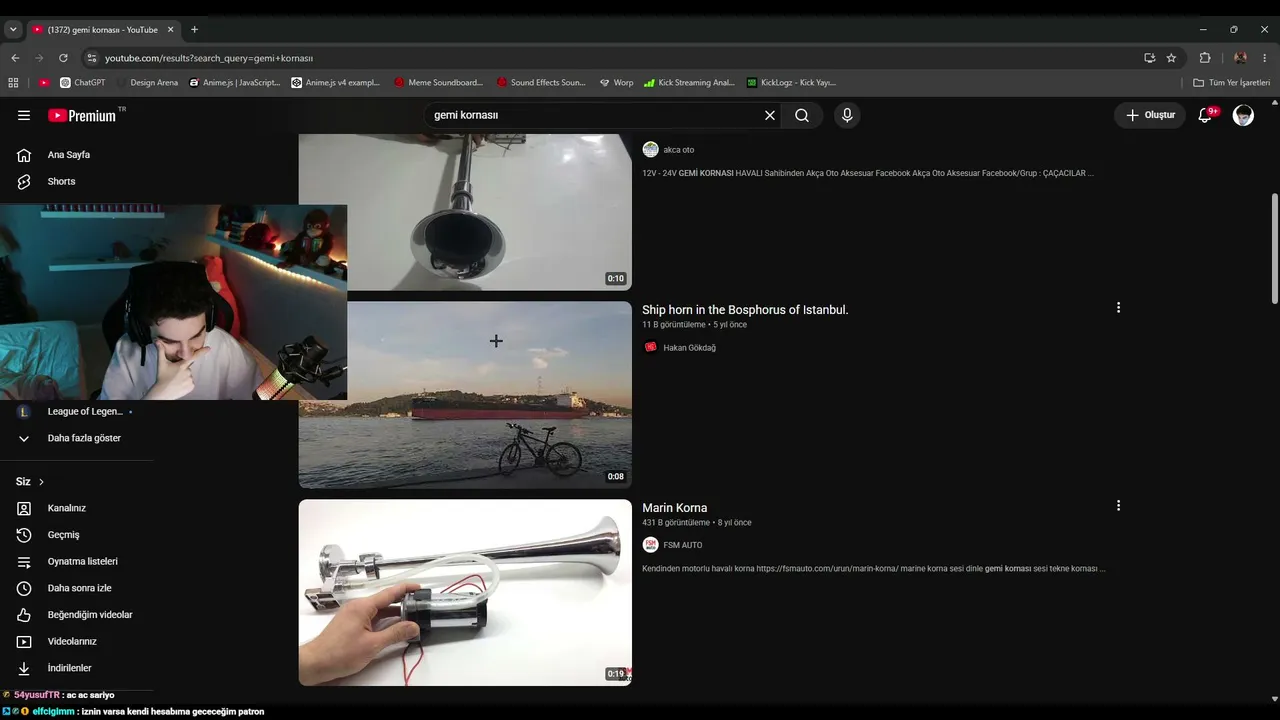Go back with browser back arrow

[15, 58]
